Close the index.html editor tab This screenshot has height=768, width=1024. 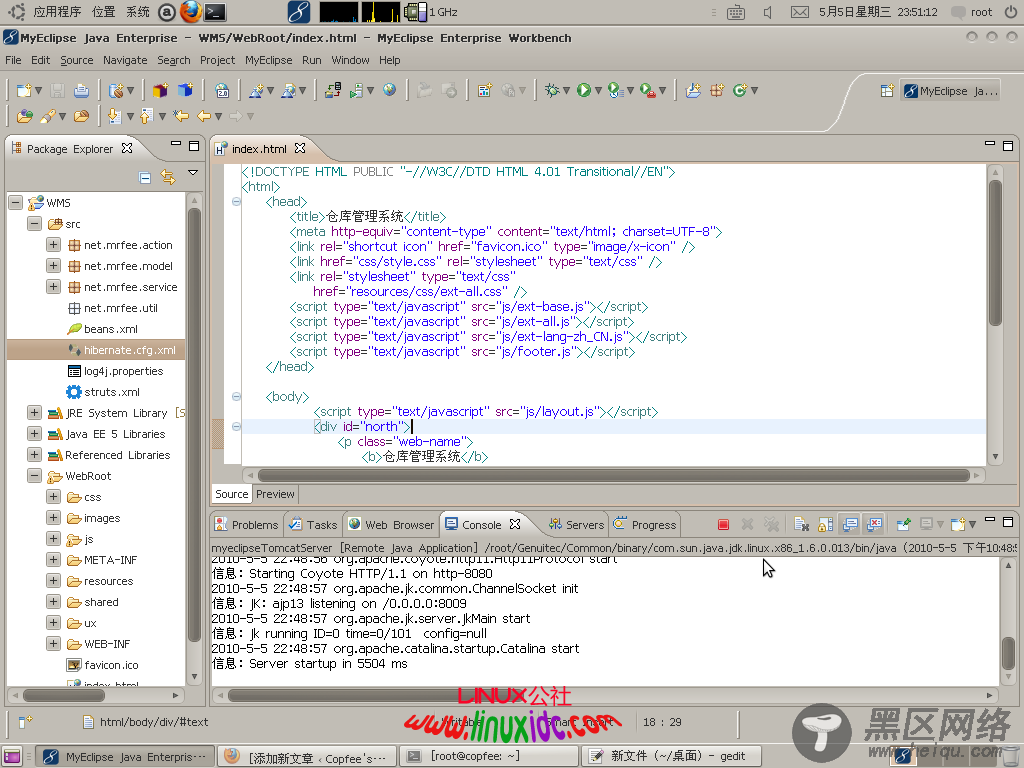point(300,148)
